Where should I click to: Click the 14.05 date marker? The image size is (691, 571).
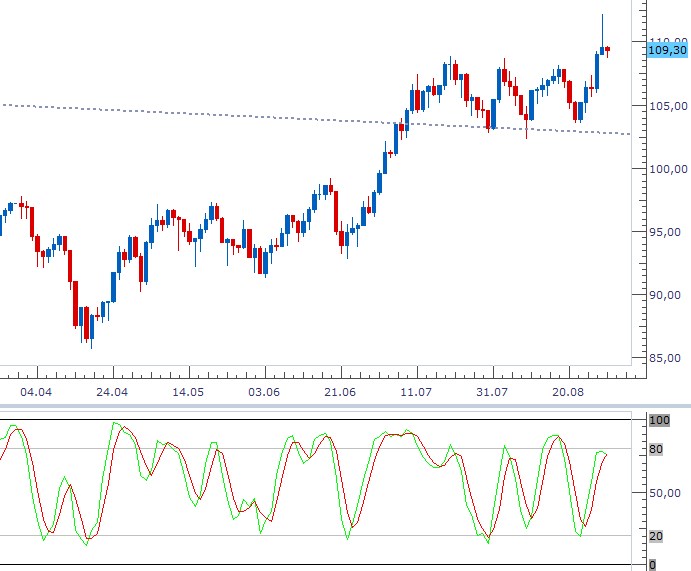coord(189,392)
